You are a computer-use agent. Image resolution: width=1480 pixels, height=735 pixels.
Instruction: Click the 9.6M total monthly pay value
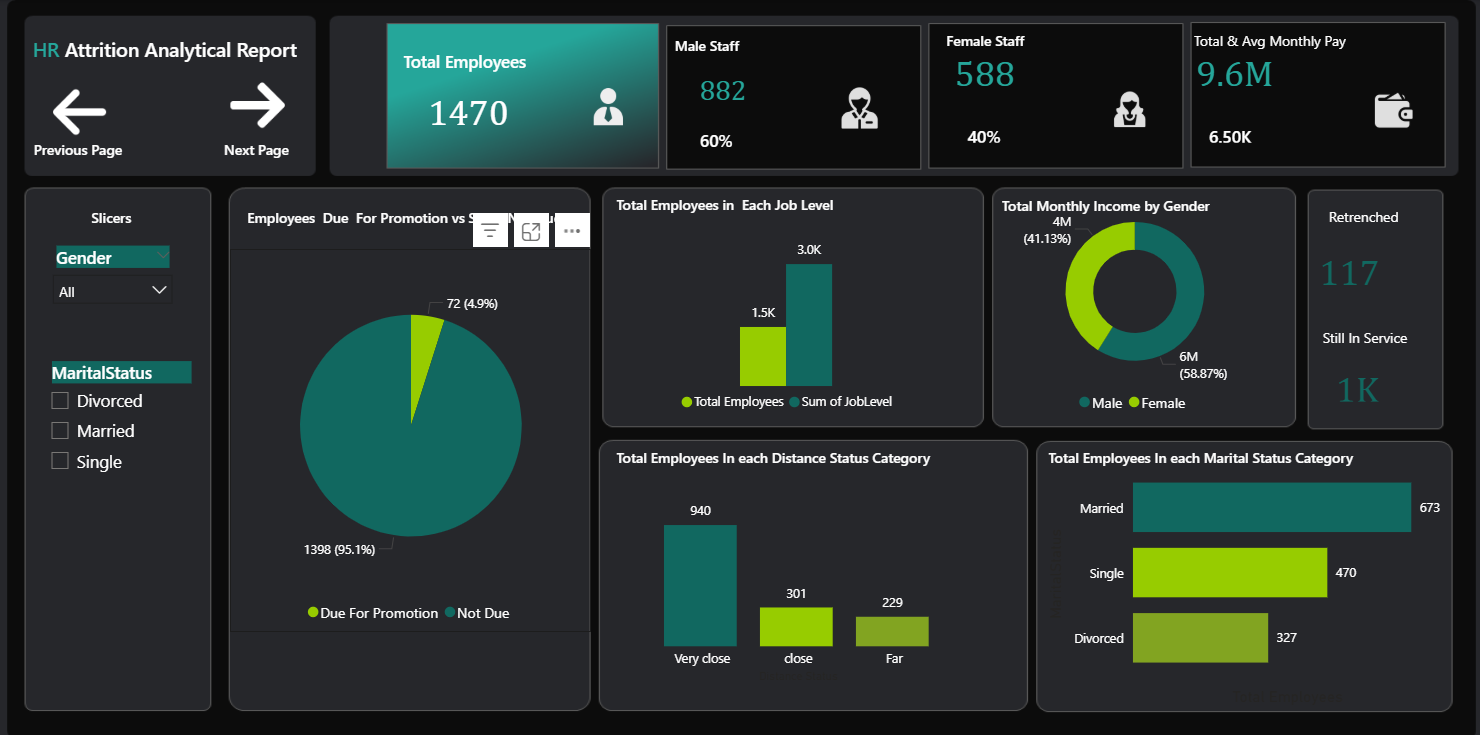click(x=1235, y=73)
